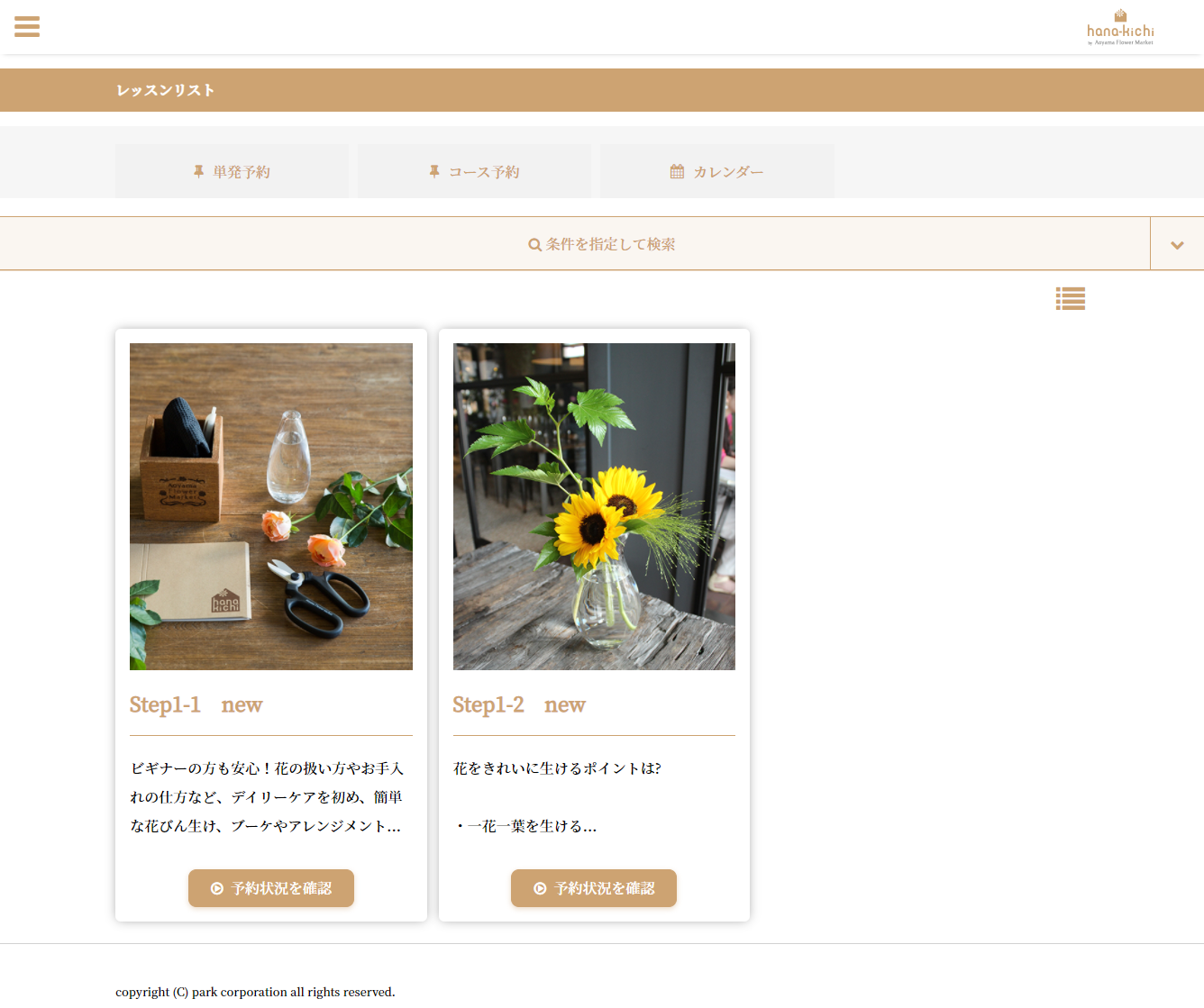Click the hana-kichi logo
Viewport: 1204px width, 1008px height.
[1120, 28]
